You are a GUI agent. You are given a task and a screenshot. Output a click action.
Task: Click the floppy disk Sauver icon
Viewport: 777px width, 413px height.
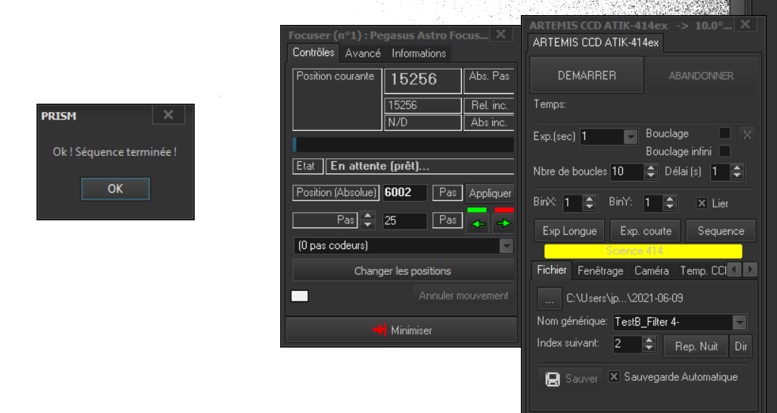pos(552,379)
